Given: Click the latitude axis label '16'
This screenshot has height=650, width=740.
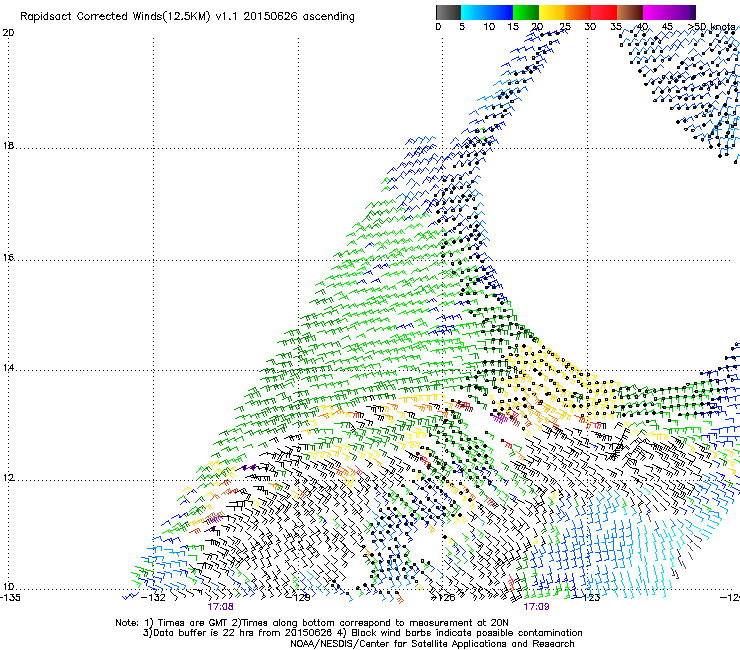Looking at the screenshot, I should click(8, 257).
